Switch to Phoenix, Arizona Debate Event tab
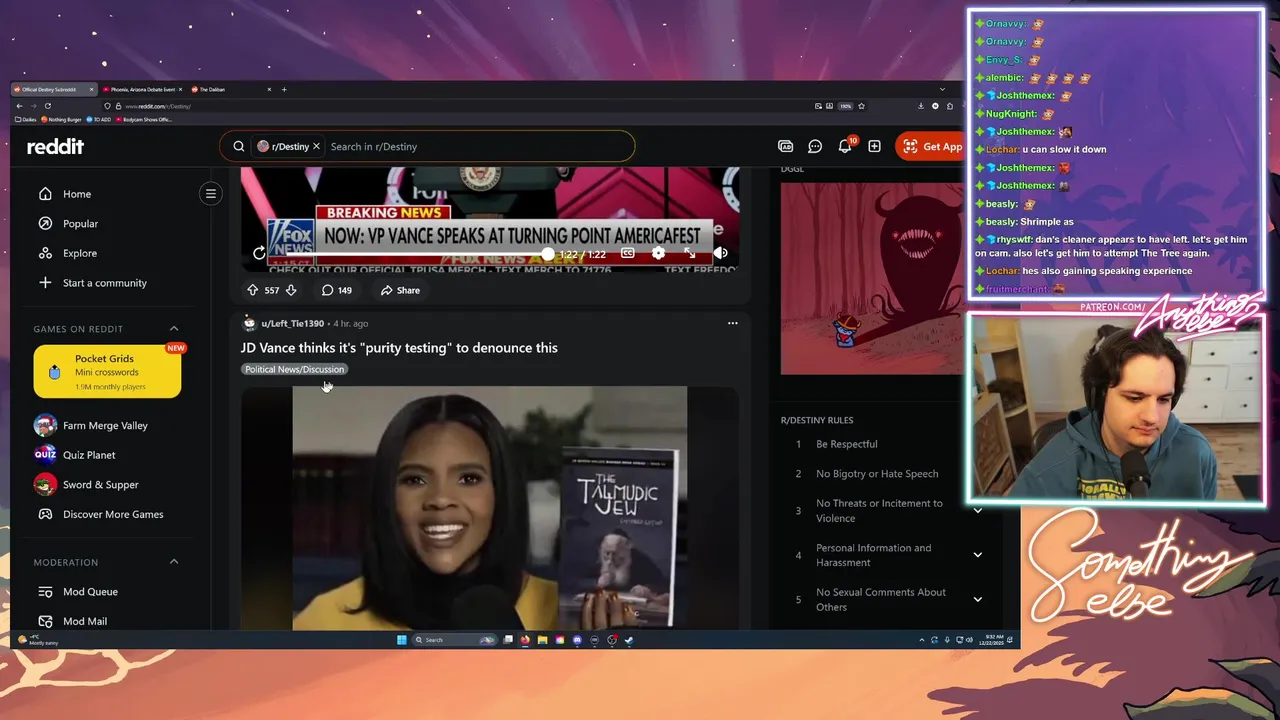1280x720 pixels. 143,89
